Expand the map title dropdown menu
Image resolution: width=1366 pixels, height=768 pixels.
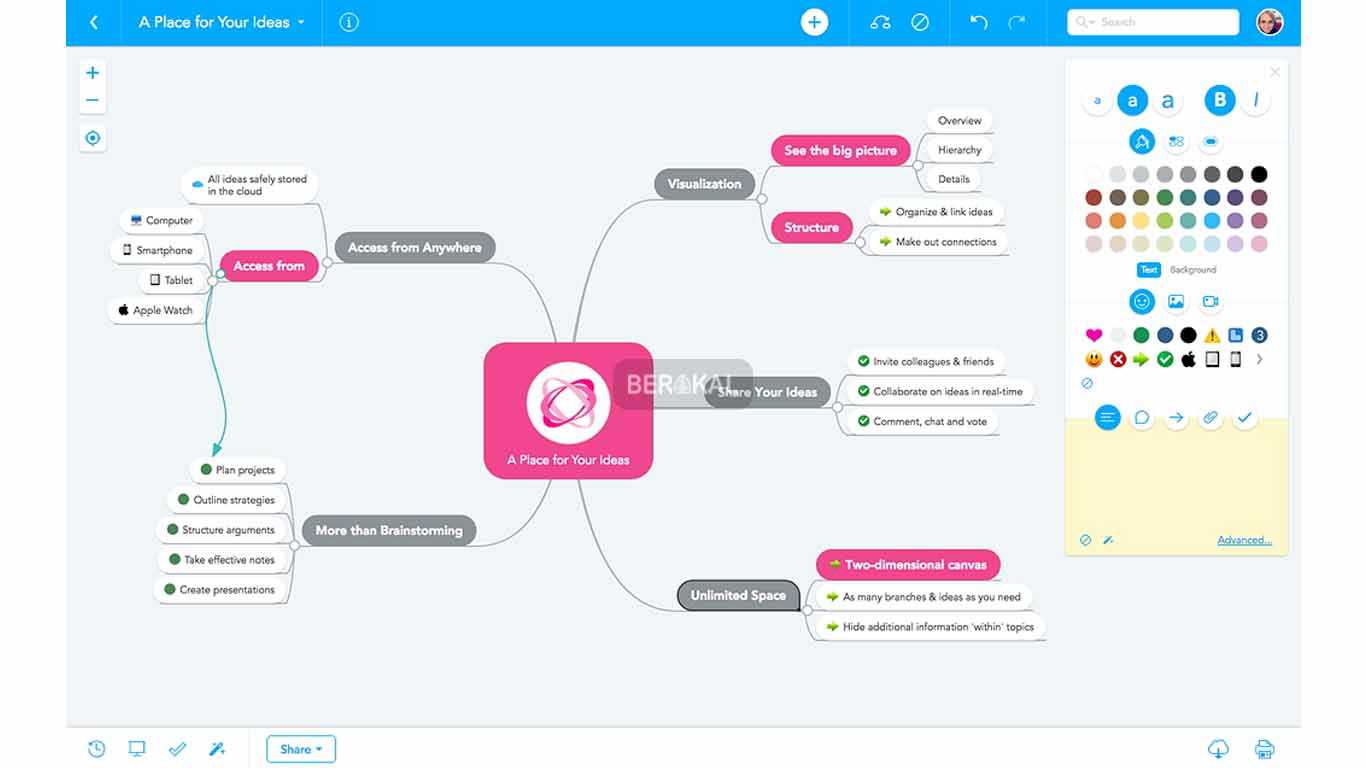point(301,22)
